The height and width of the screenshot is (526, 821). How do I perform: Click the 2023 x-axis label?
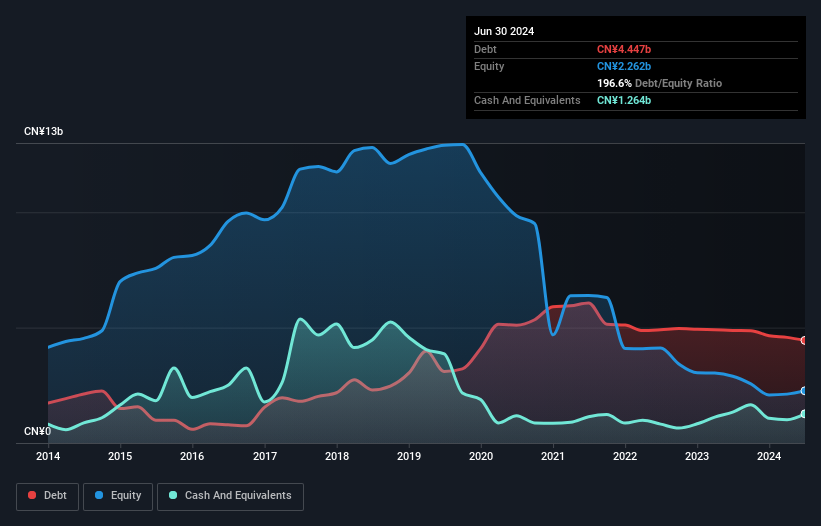click(697, 456)
